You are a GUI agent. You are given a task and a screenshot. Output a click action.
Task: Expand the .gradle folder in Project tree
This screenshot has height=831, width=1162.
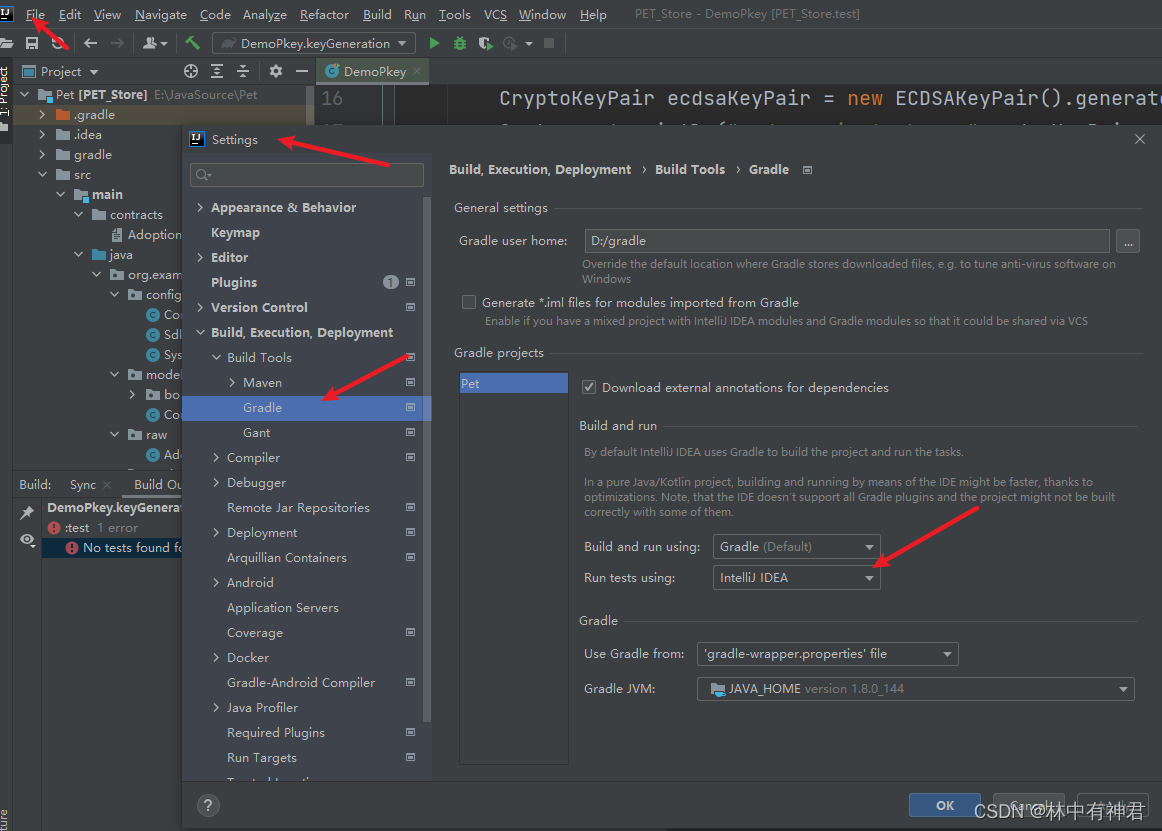click(42, 115)
